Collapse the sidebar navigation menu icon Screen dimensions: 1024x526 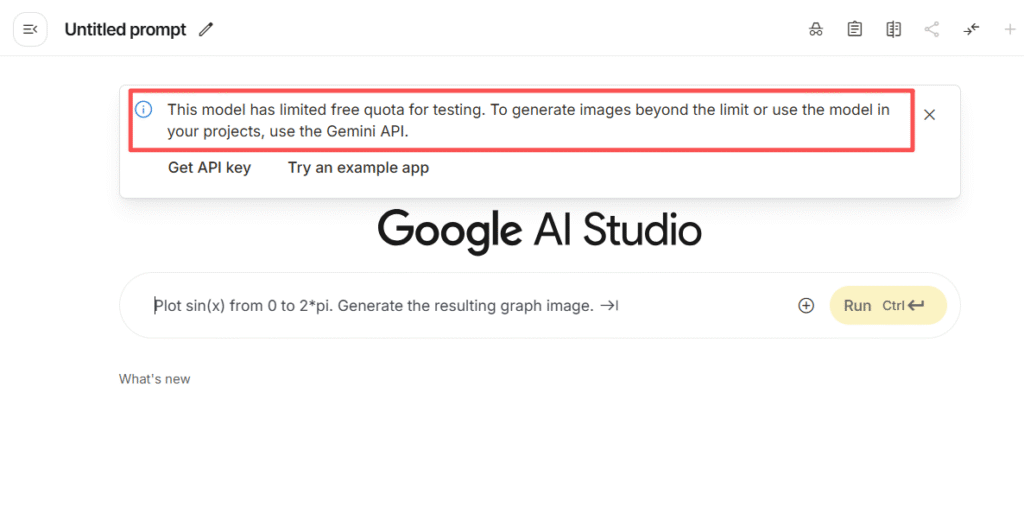tap(30, 29)
